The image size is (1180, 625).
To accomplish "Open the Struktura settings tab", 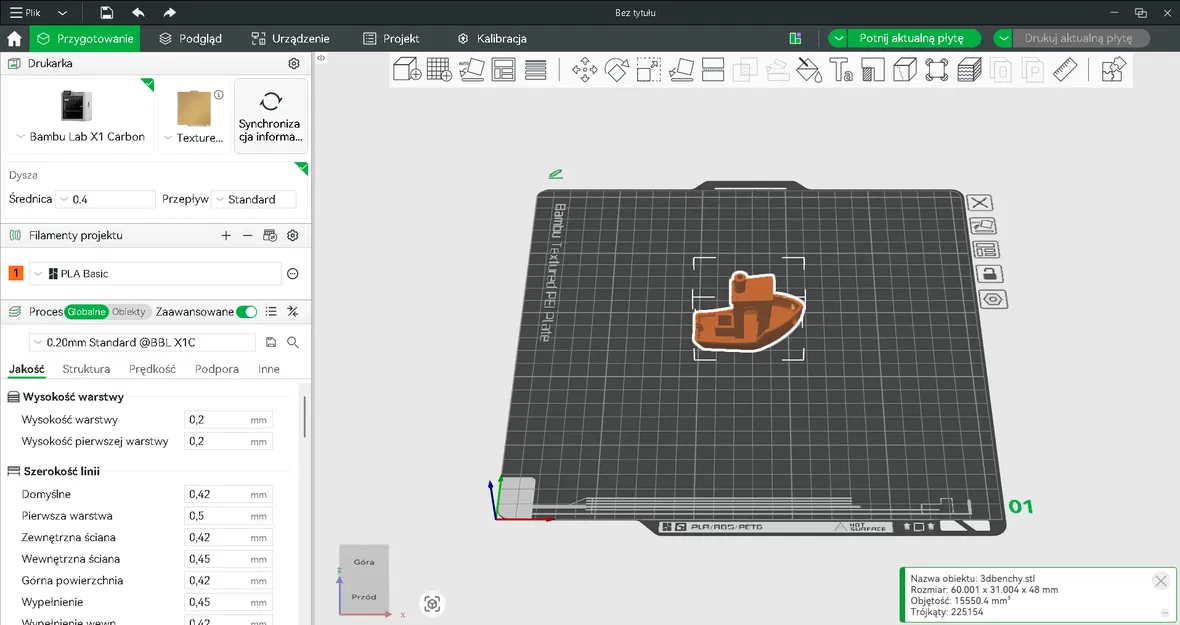I will 85,368.
